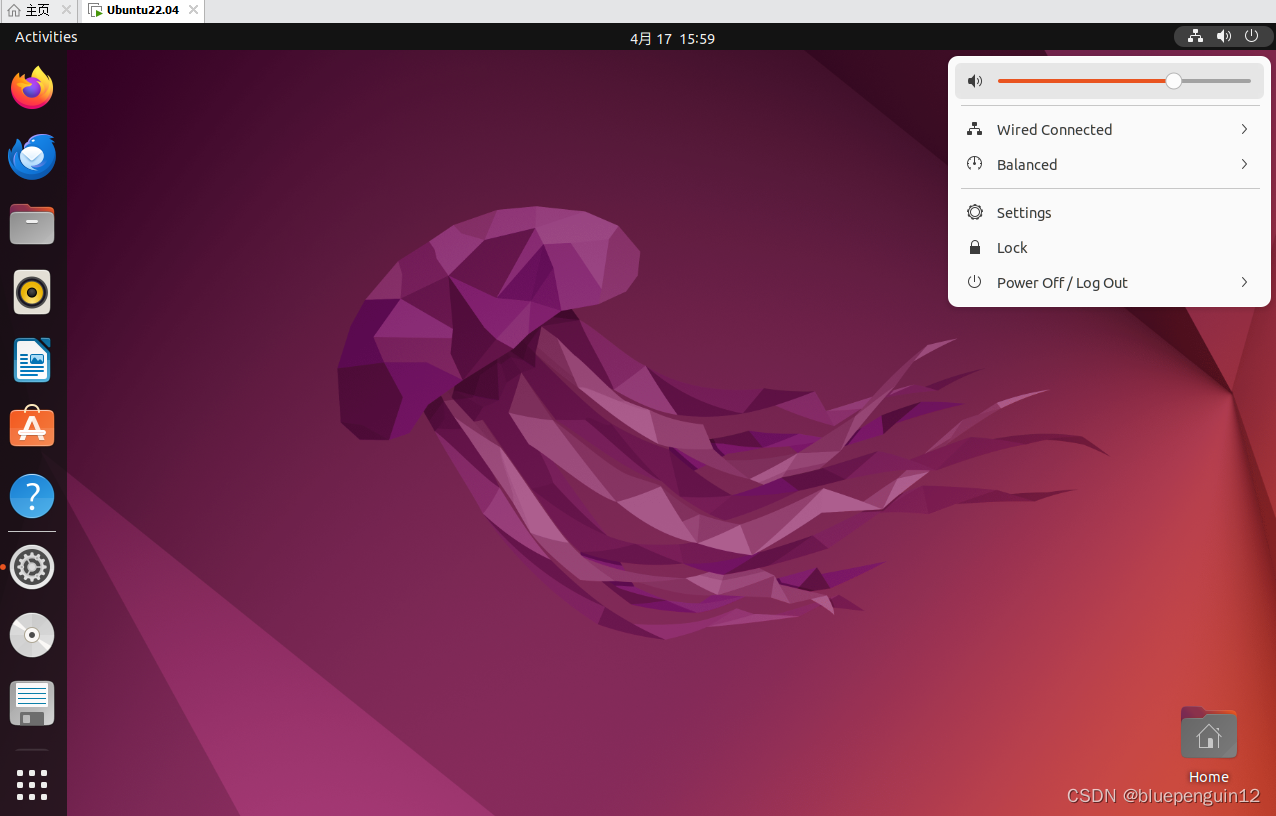Launch Firefox from the dock

pos(32,88)
